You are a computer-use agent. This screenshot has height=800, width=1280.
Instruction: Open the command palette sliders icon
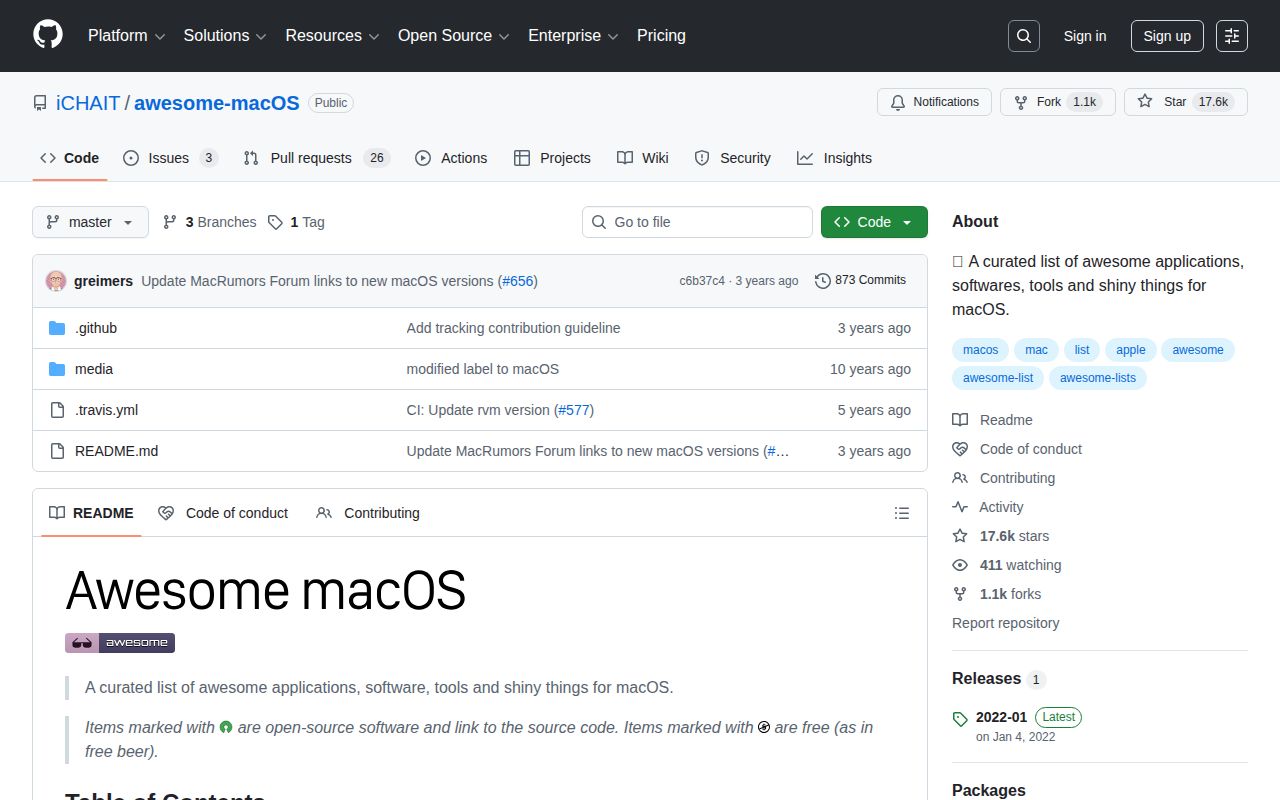(1231, 35)
